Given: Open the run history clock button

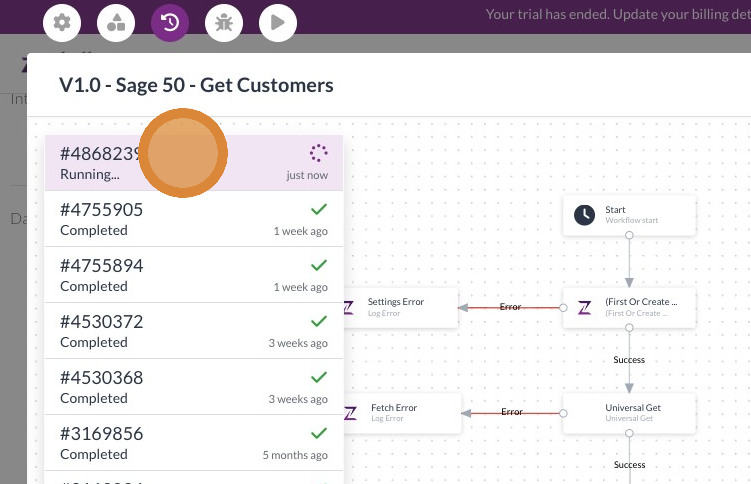Looking at the screenshot, I should pyautogui.click(x=170, y=23).
